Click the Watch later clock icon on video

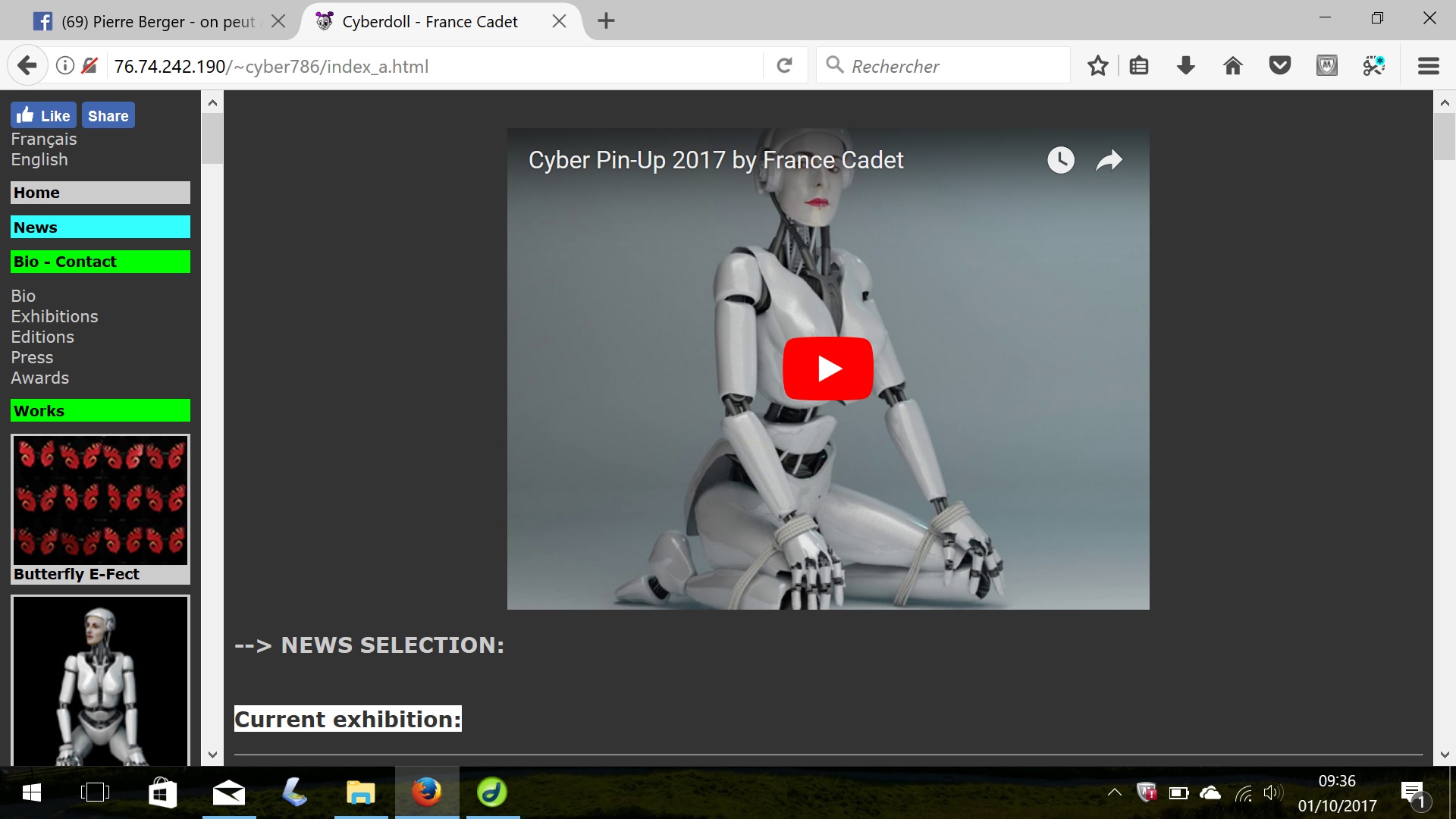click(x=1061, y=160)
